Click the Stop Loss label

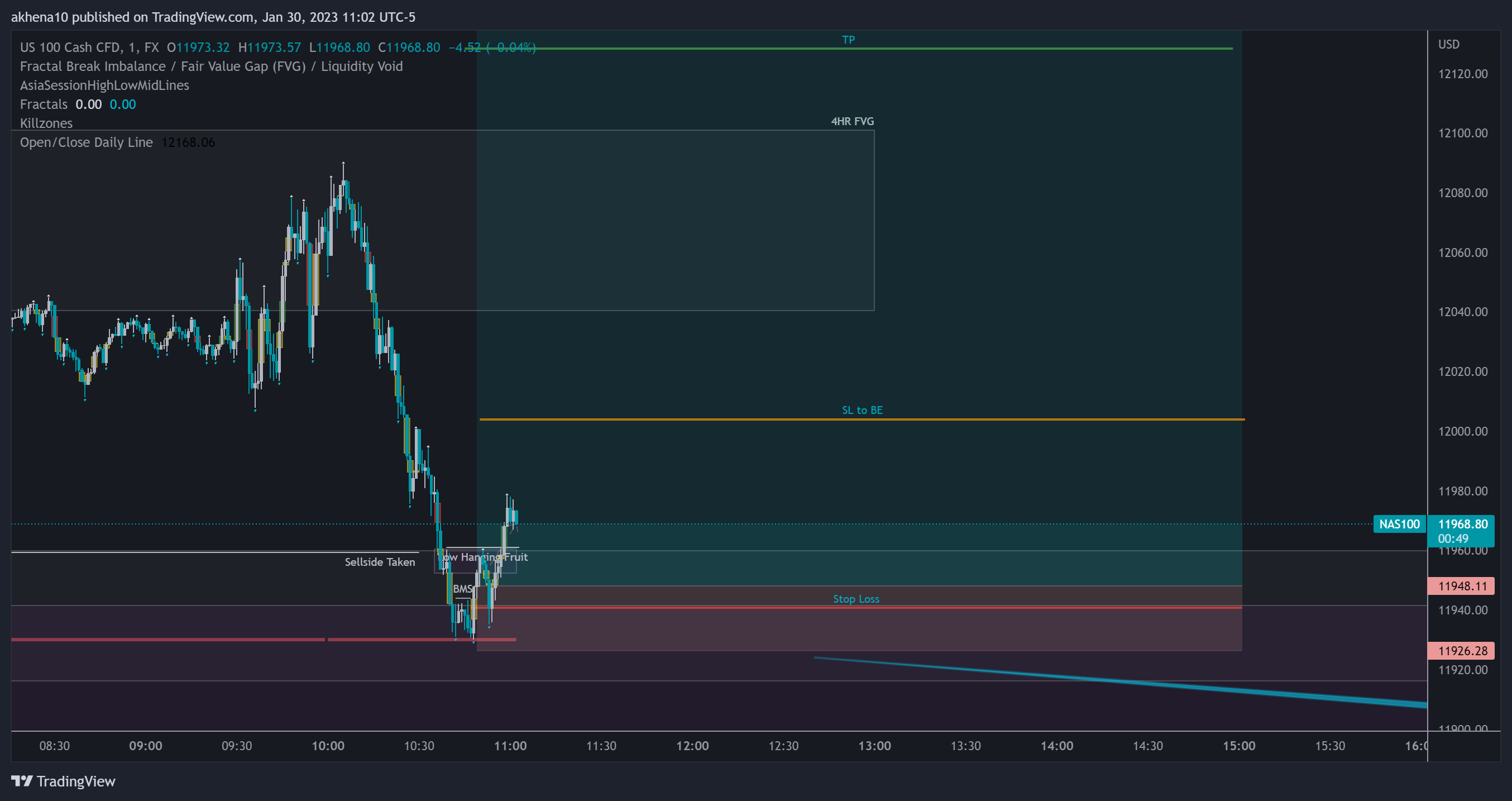856,599
